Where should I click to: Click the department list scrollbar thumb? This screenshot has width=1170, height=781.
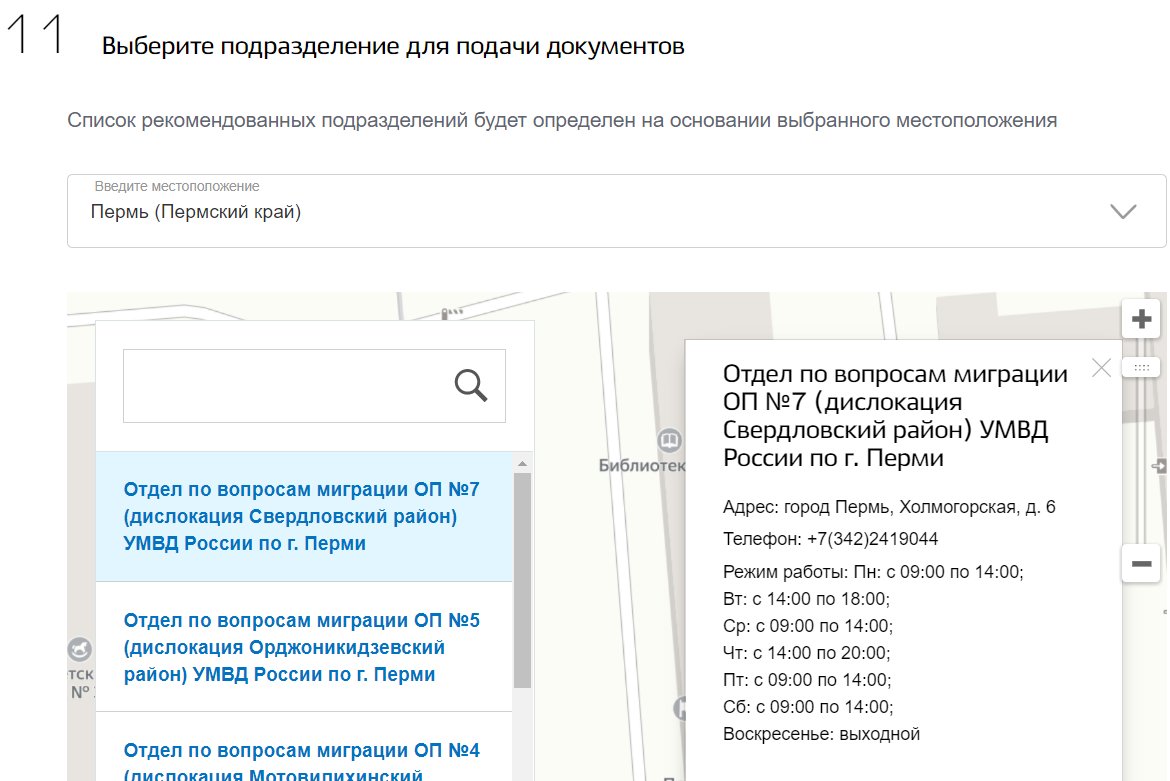pyautogui.click(x=522, y=580)
